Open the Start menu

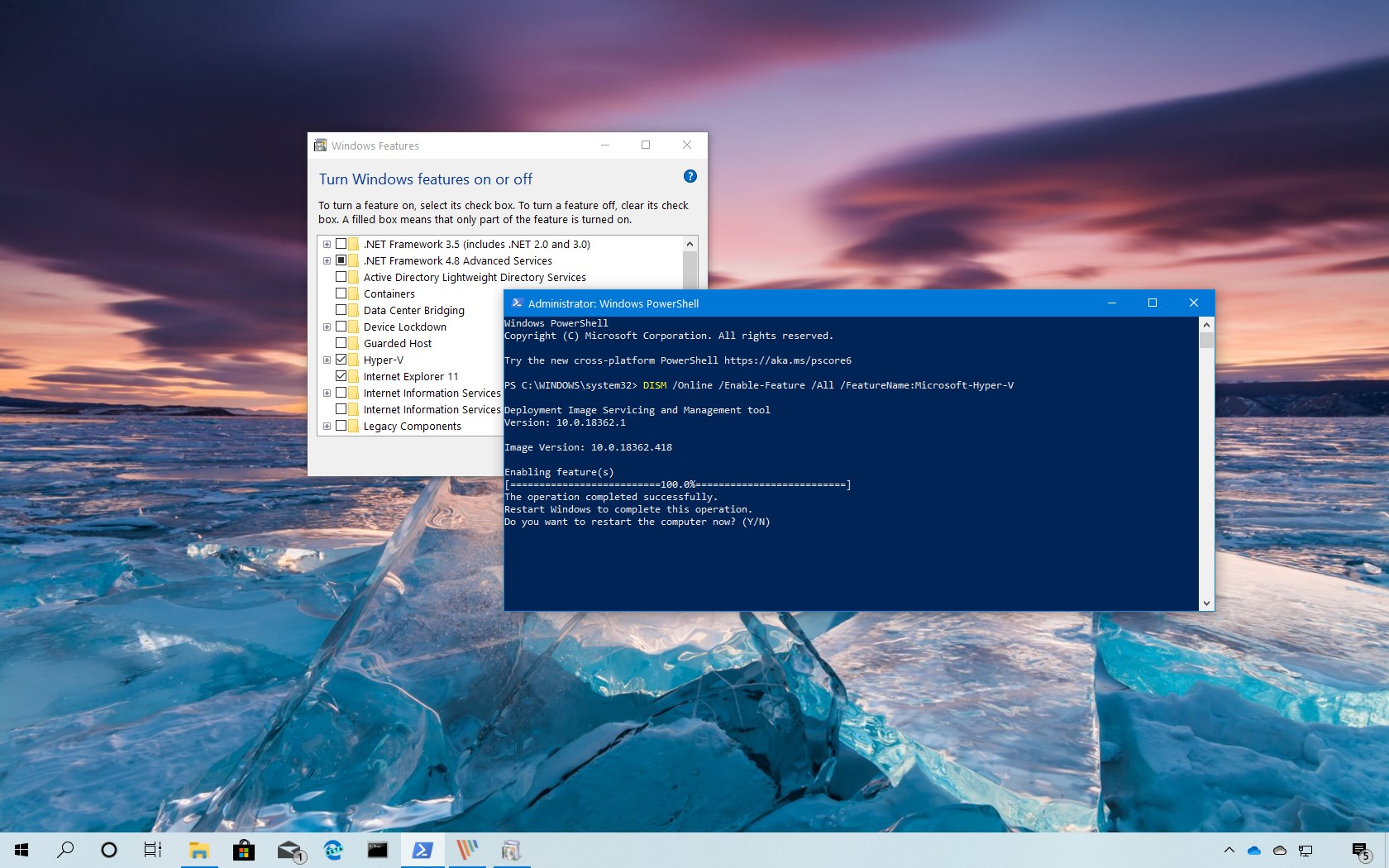(x=21, y=851)
